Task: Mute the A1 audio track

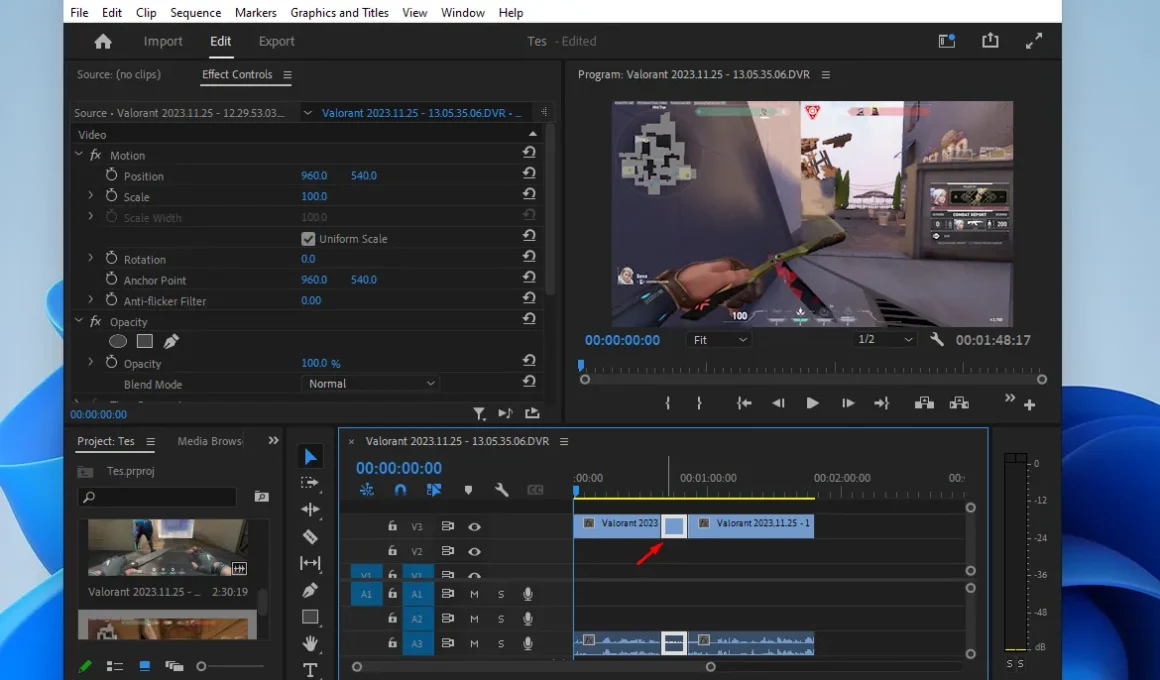Action: pos(474,594)
